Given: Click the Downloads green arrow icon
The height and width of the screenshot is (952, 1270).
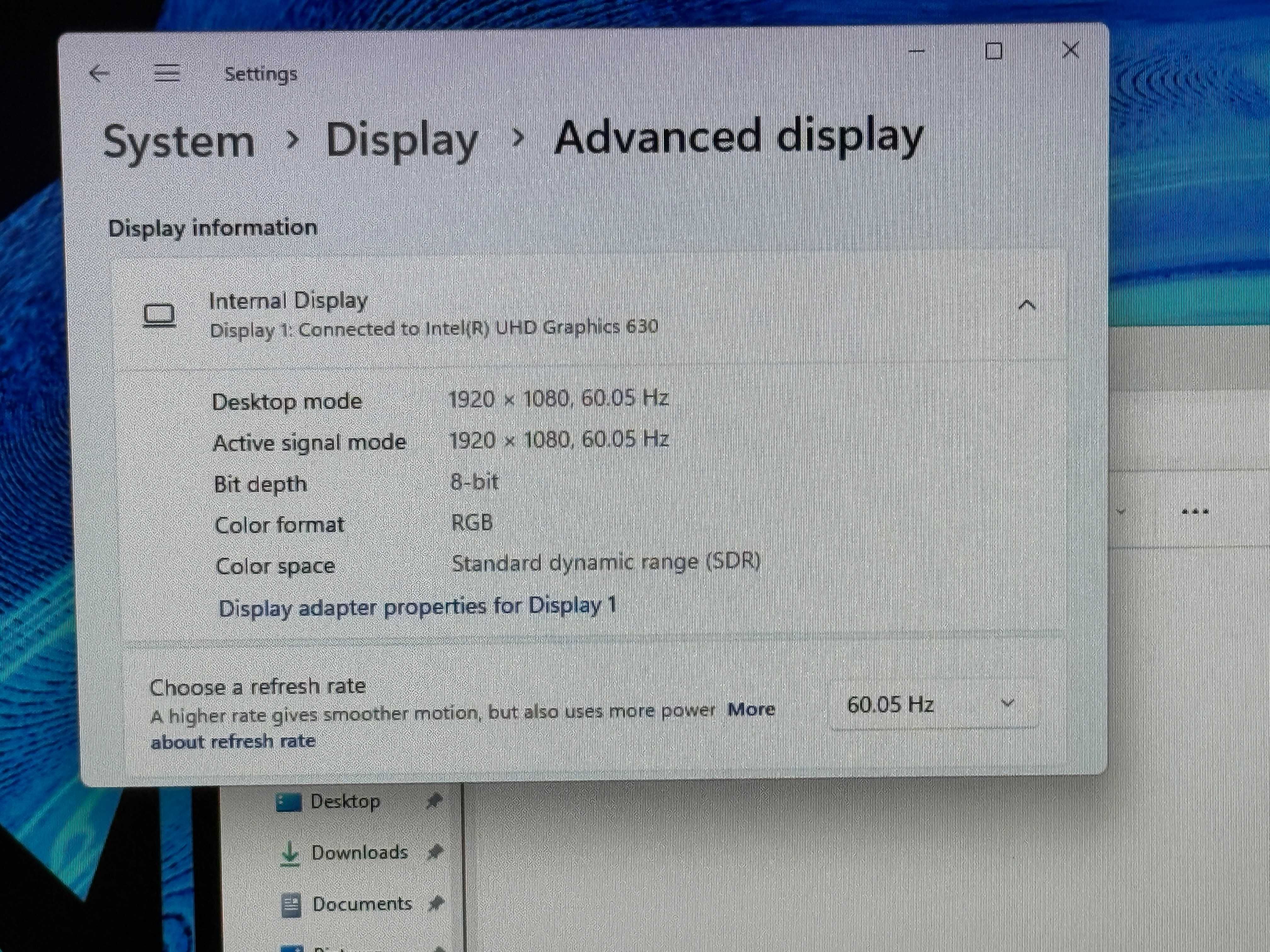Looking at the screenshot, I should [290, 853].
